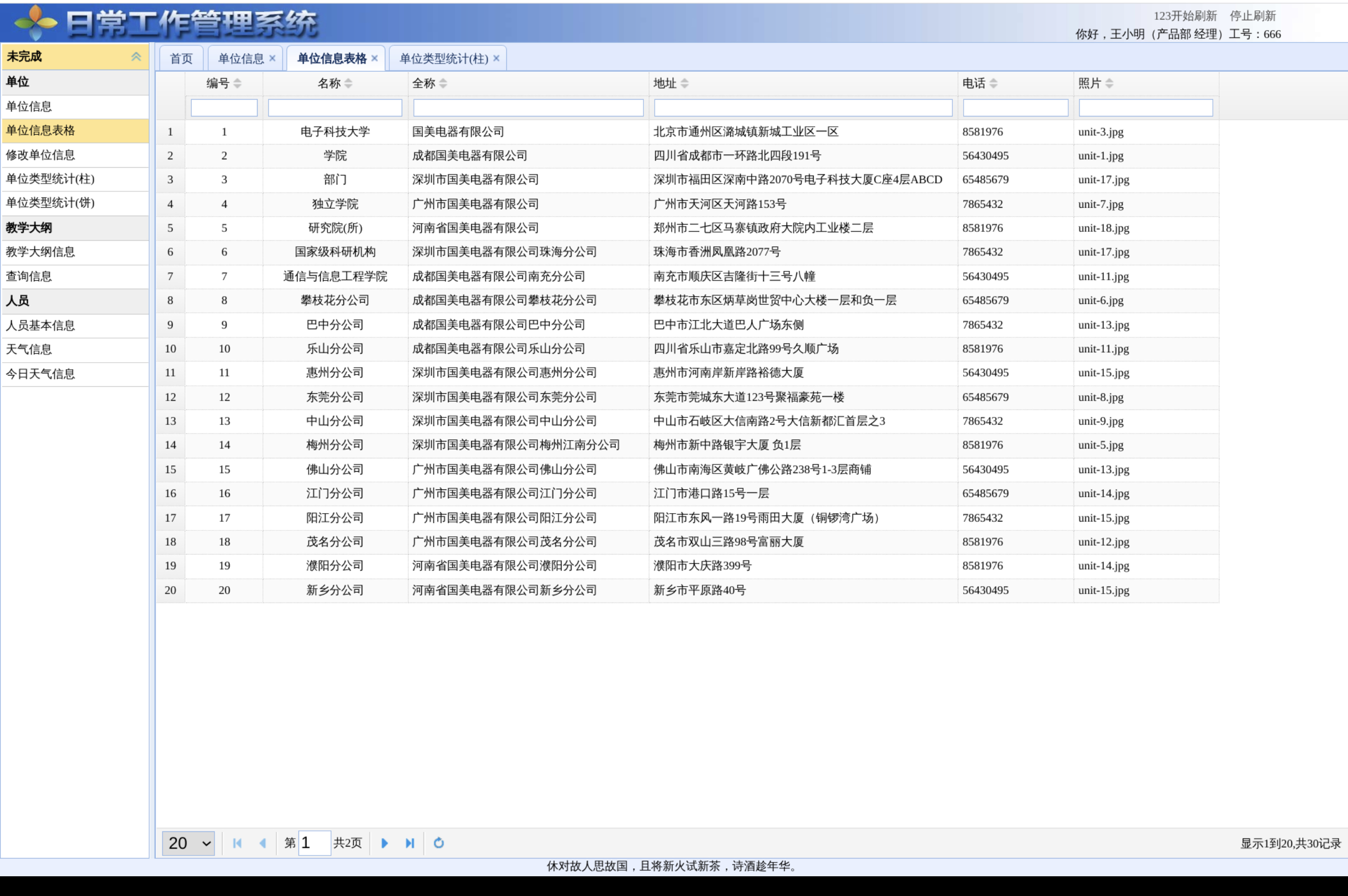
Task: Open the page size dropdown showing 20
Action: (x=188, y=843)
